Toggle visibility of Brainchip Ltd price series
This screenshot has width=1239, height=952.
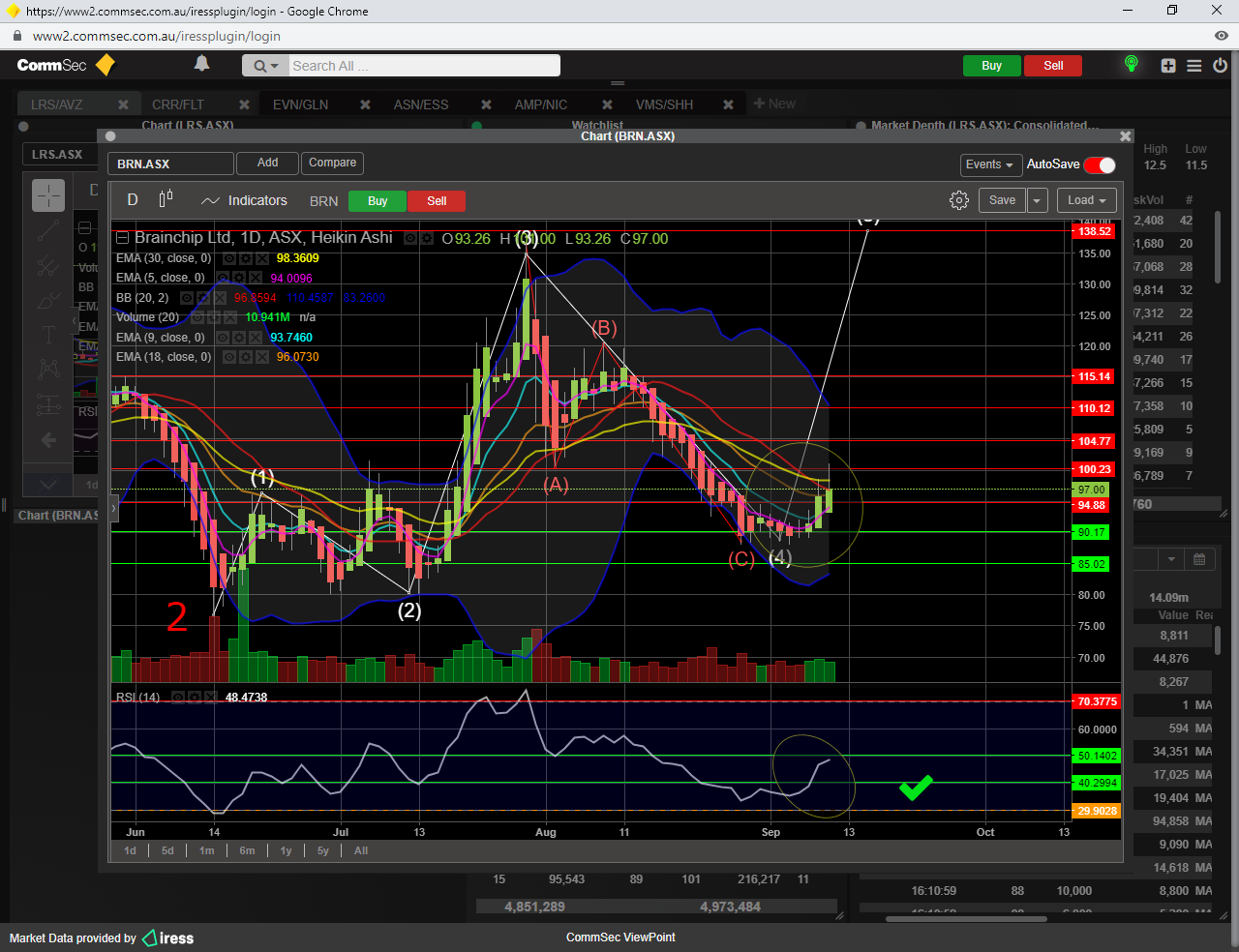point(410,238)
